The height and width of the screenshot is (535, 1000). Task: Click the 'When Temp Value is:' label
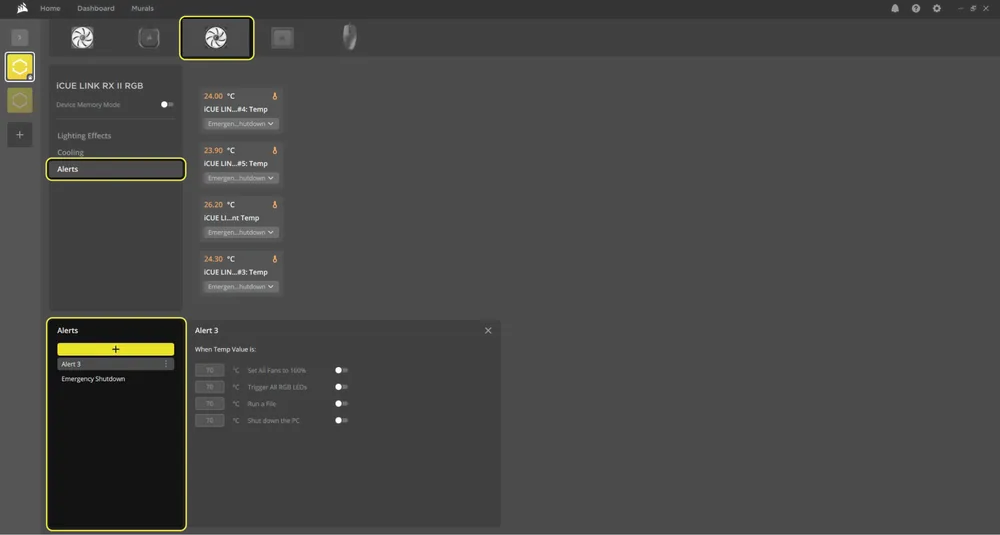click(x=225, y=349)
